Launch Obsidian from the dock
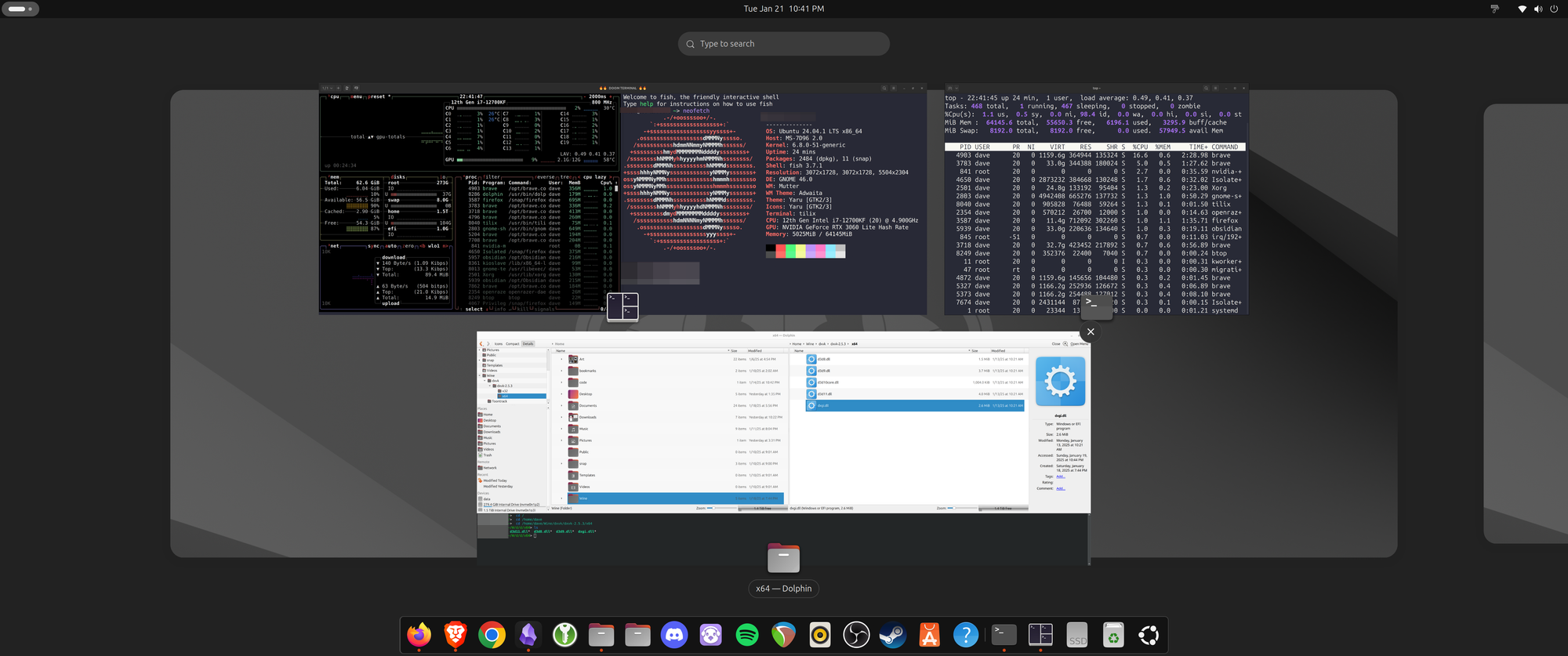1568x656 pixels. tap(528, 635)
